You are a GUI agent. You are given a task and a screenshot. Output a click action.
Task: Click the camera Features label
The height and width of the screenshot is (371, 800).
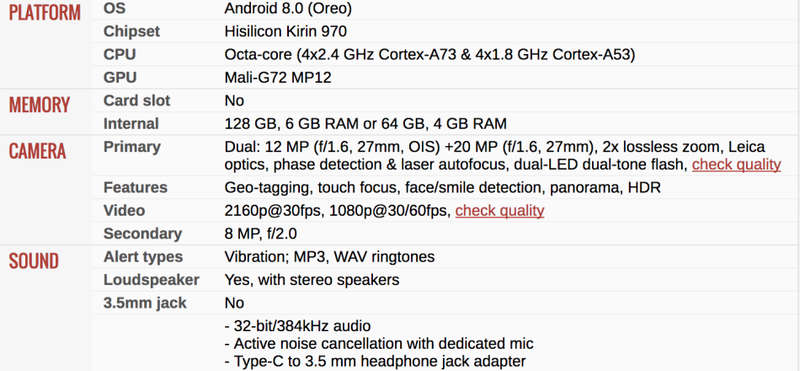coord(135,187)
